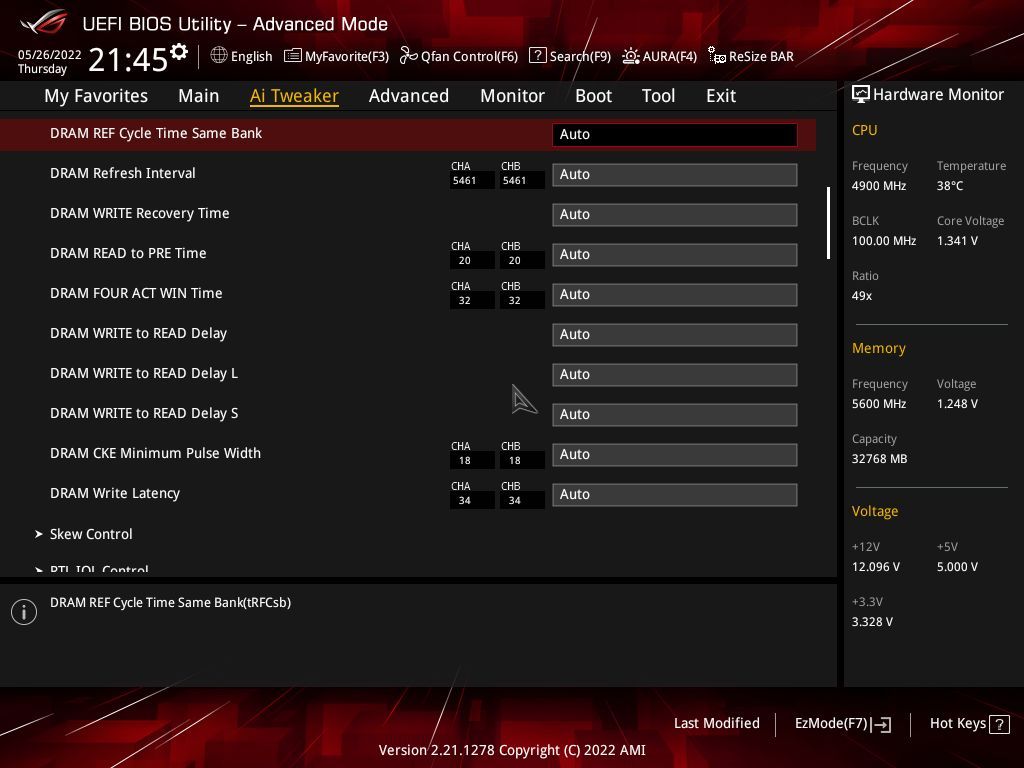Click DRAM FOUR ACT WIN Time field
Viewport: 1024px width, 768px height.
(x=675, y=295)
